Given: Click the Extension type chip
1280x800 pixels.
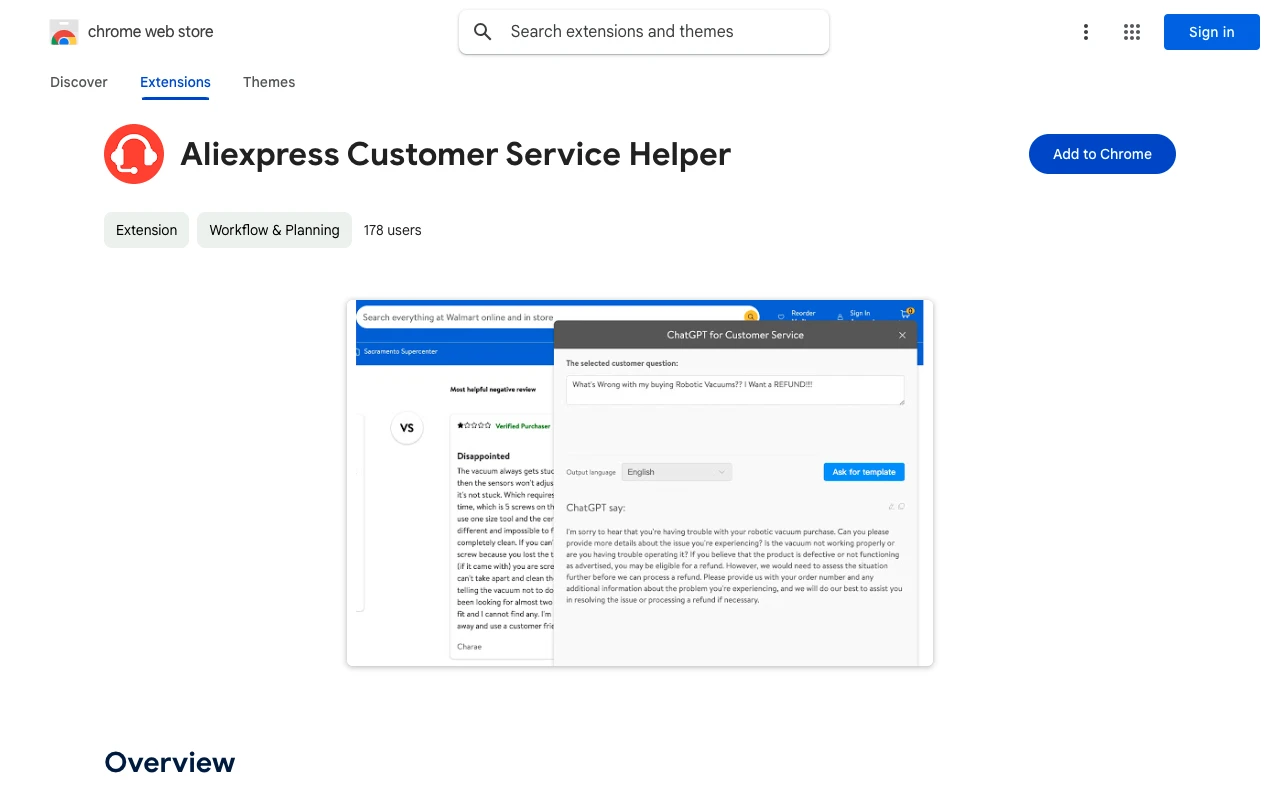Looking at the screenshot, I should click(x=146, y=230).
